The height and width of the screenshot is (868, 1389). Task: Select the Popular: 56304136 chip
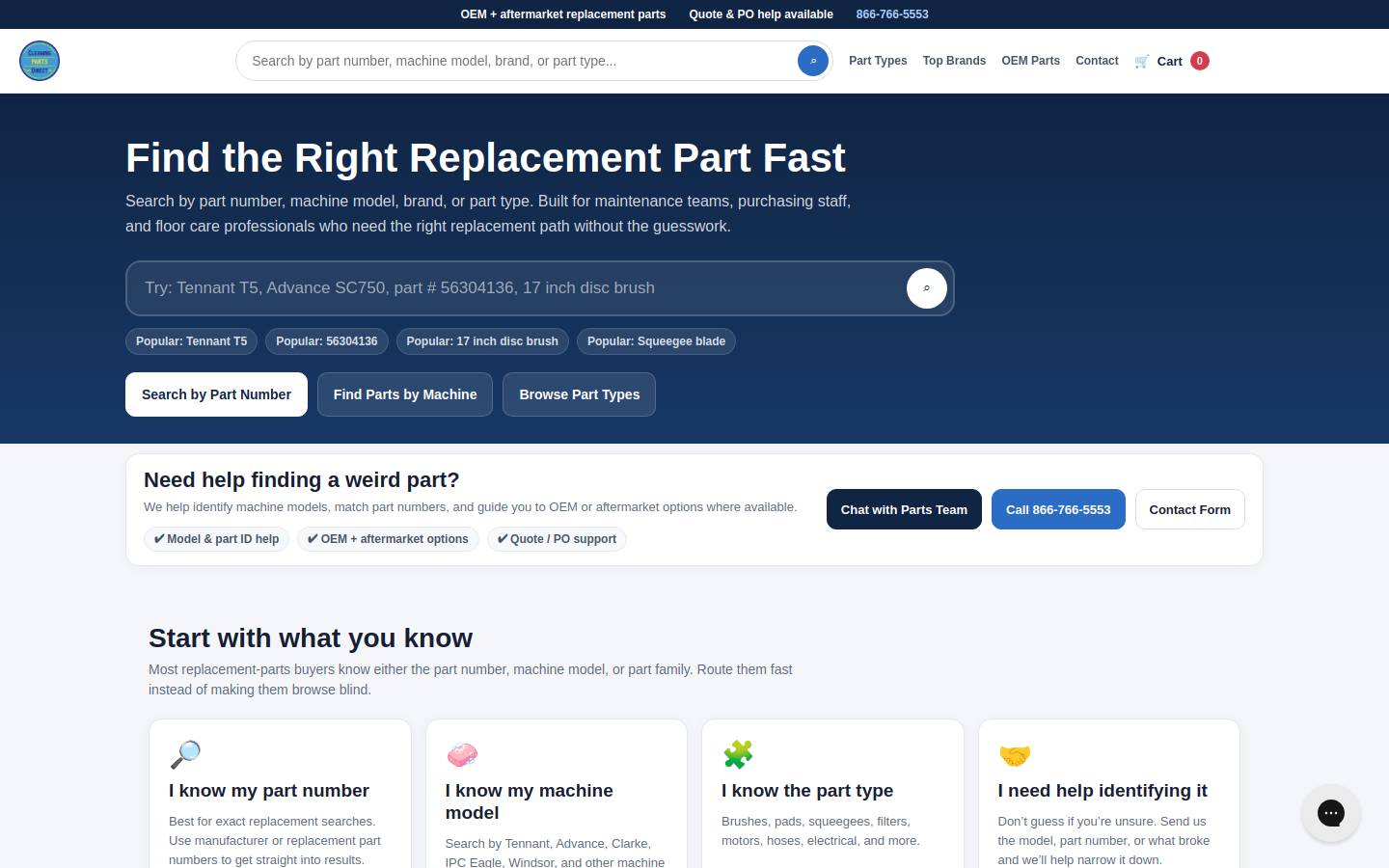point(327,341)
